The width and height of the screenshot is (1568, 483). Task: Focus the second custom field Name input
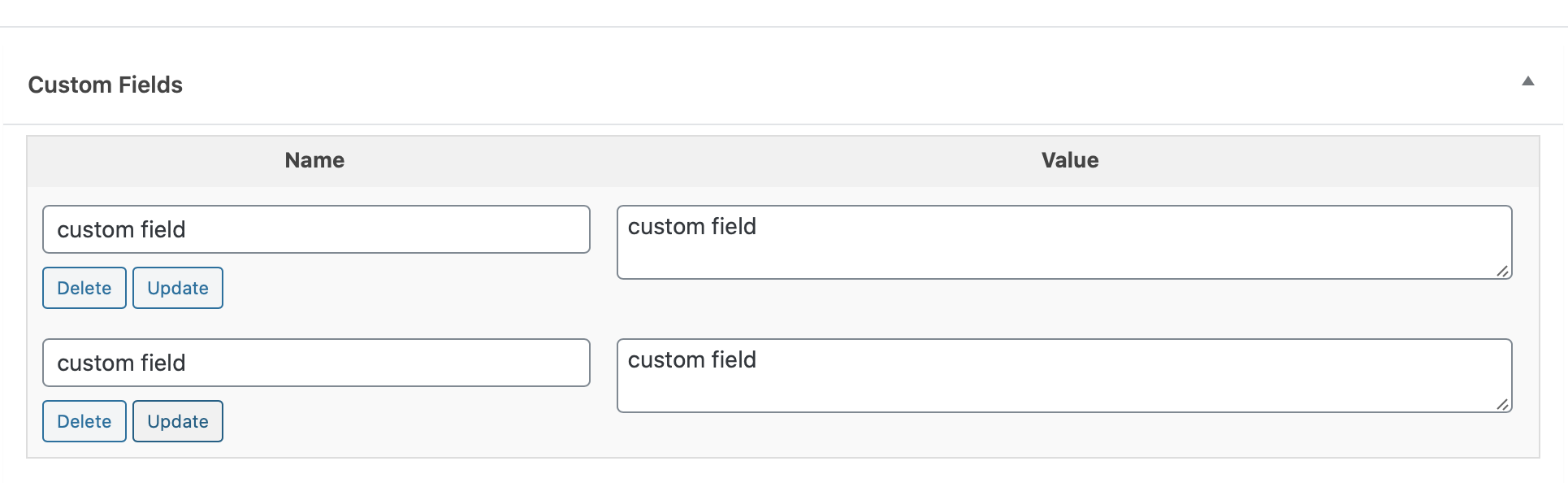(315, 363)
